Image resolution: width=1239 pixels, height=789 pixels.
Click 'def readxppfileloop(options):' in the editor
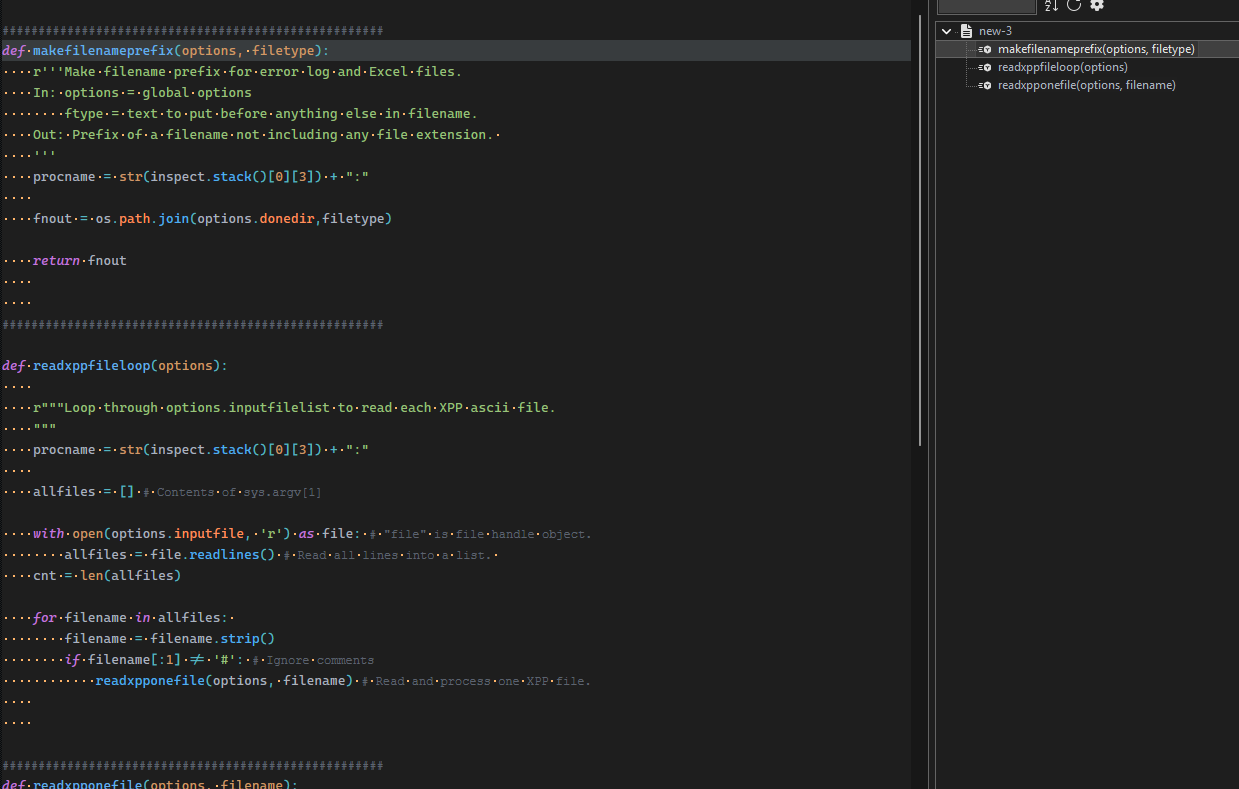[x=115, y=366]
